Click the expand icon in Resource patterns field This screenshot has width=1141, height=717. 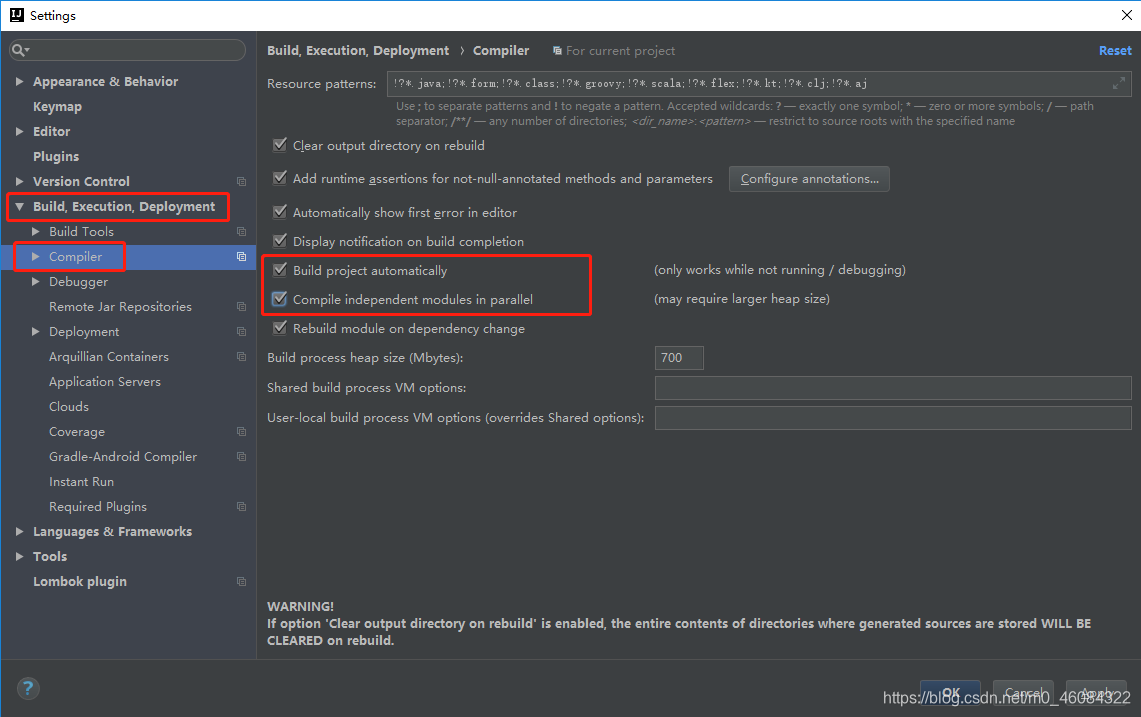point(1118,84)
